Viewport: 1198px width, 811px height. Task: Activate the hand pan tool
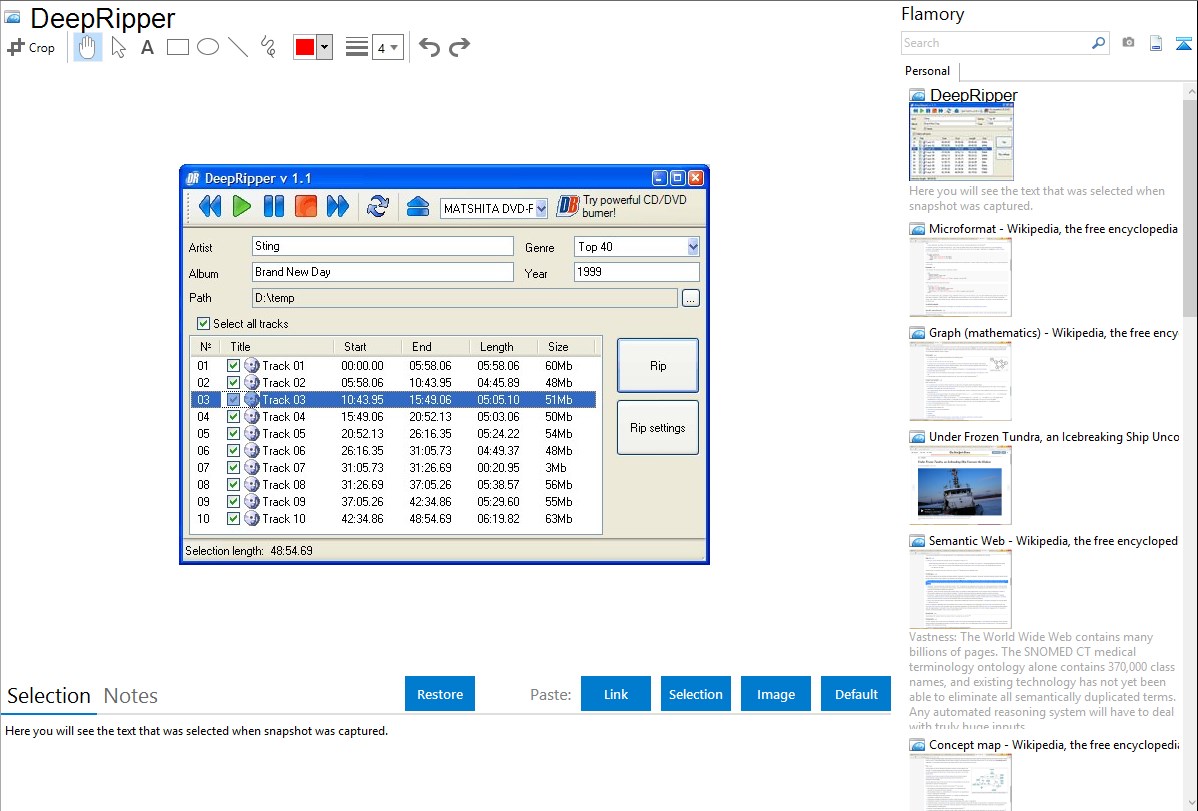coord(88,47)
